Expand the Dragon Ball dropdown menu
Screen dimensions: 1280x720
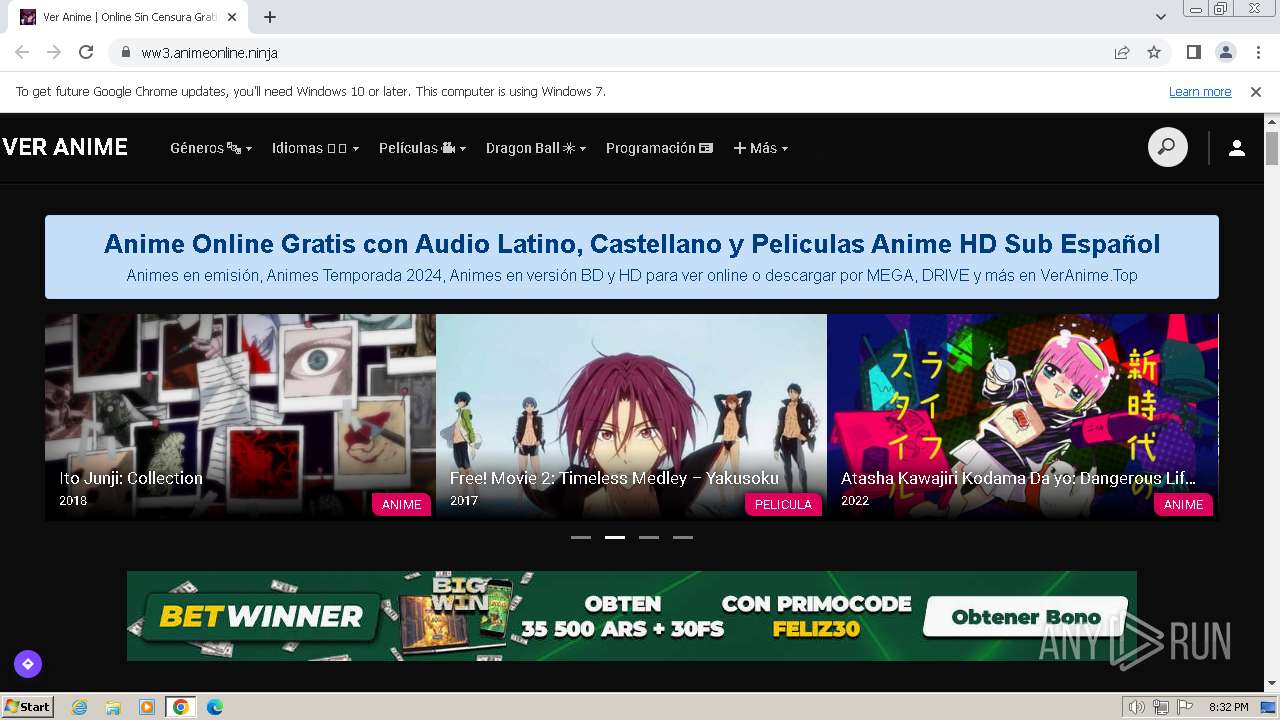pyautogui.click(x=536, y=148)
